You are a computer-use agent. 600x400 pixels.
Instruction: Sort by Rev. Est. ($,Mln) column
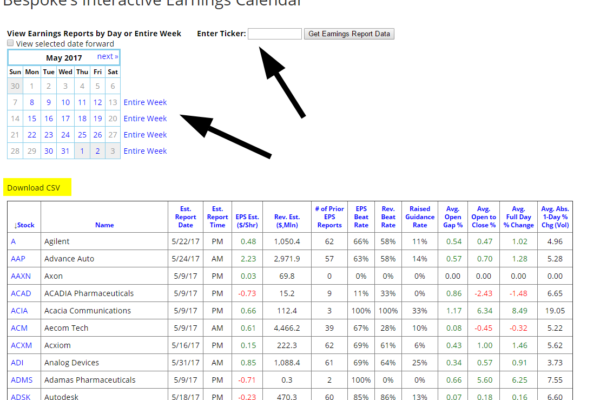tap(287, 221)
